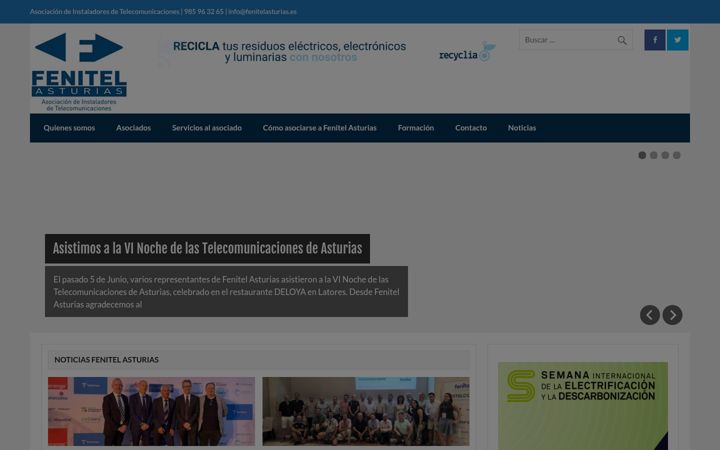Select first slider pagination dot
Viewport: 720px width, 450px height.
click(x=642, y=155)
